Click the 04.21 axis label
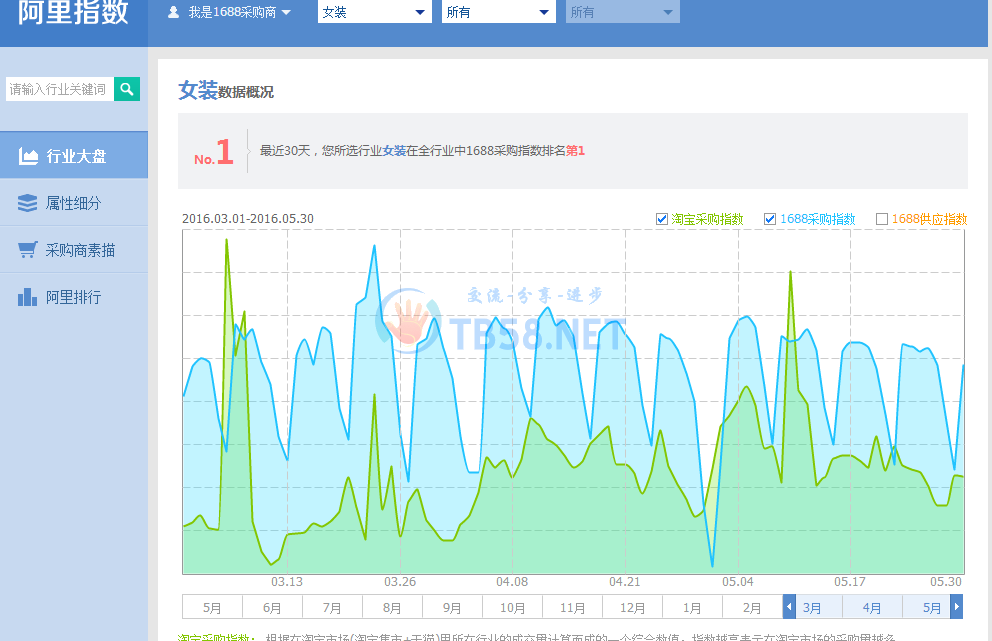This screenshot has height=641, width=992. pos(624,582)
